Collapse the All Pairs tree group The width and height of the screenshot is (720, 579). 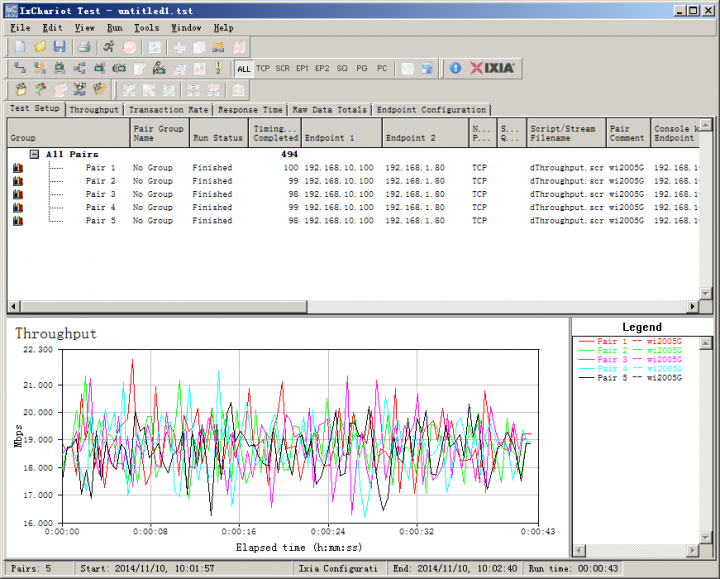click(34, 154)
